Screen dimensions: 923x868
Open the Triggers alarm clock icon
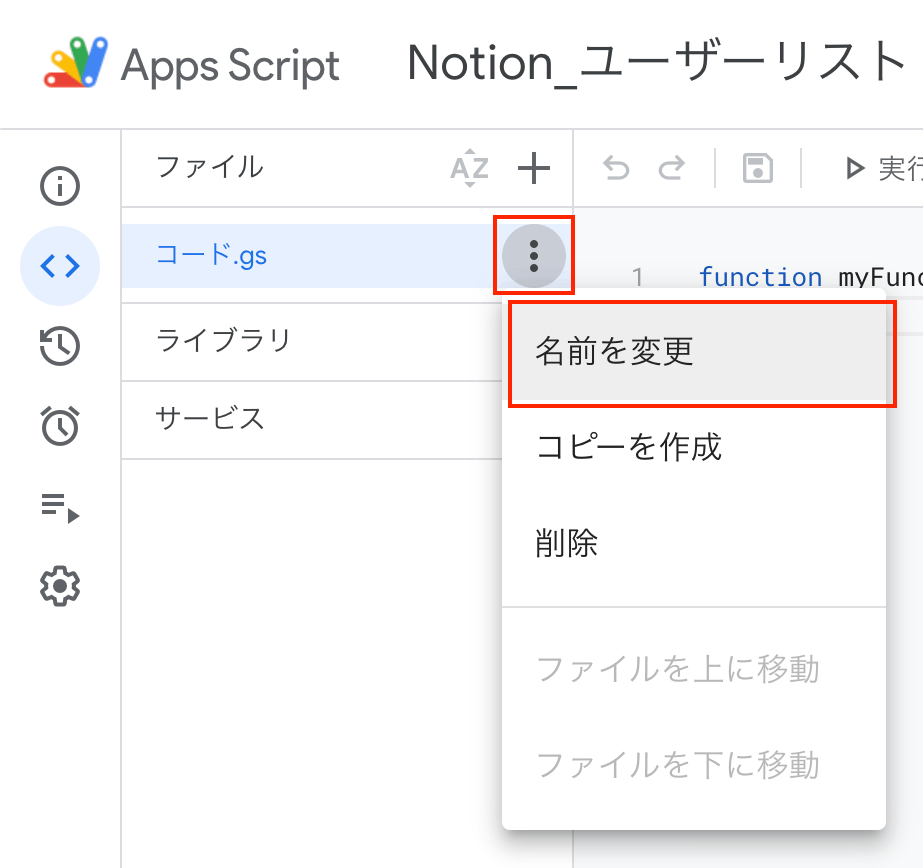59,425
